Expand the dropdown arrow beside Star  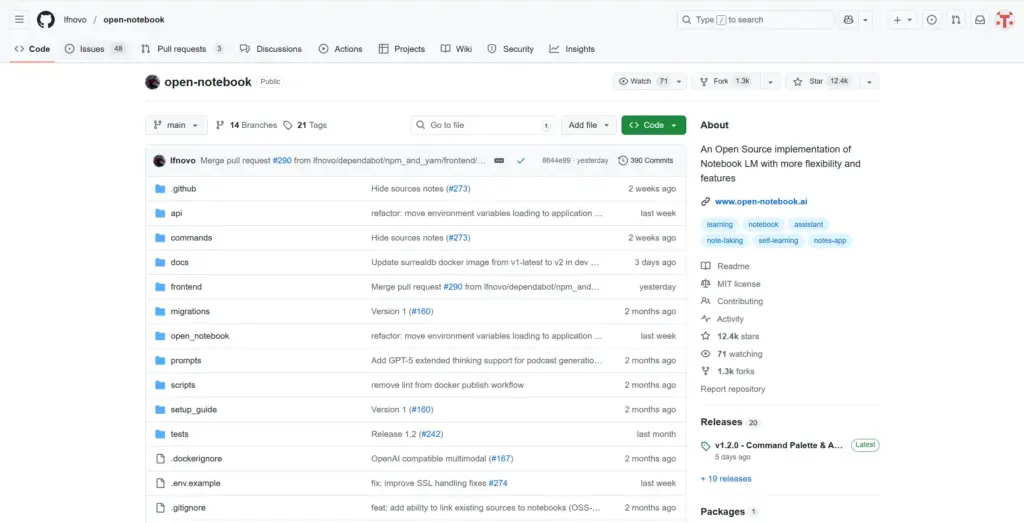(869, 82)
